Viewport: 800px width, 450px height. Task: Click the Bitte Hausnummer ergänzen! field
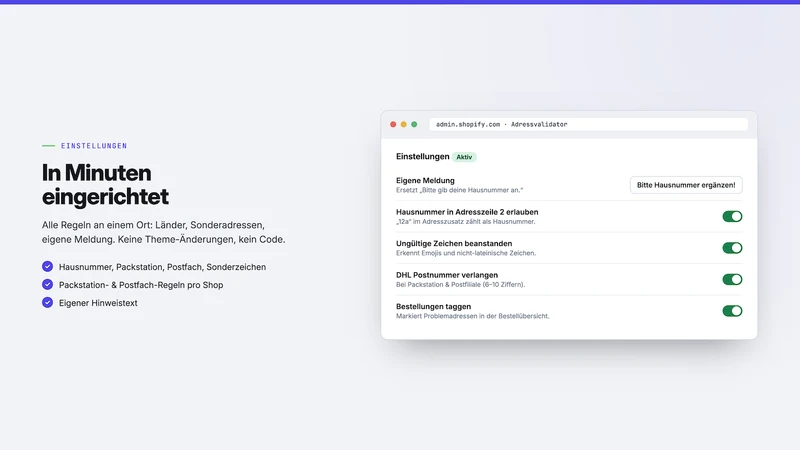[686, 185]
